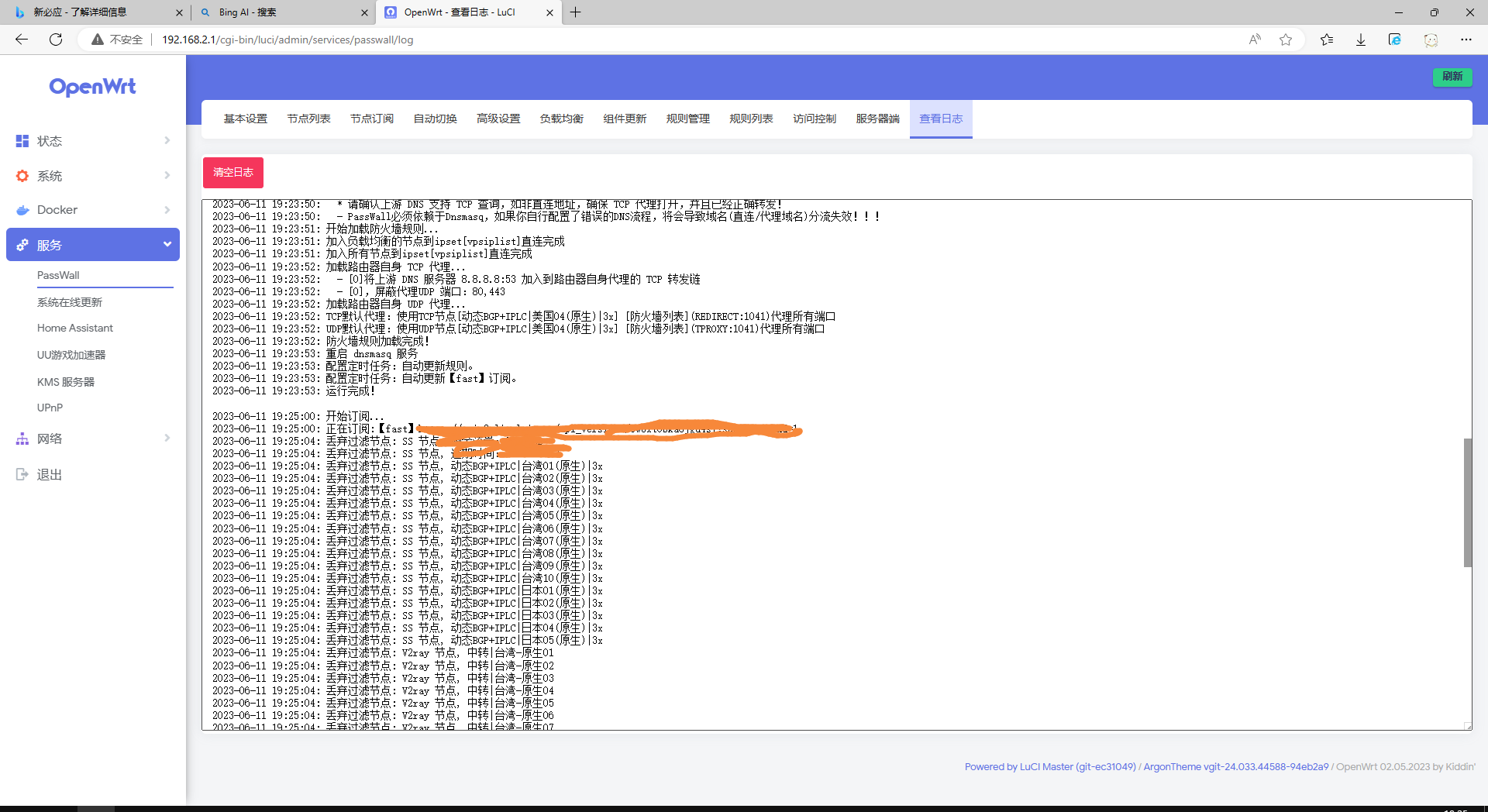Click the red 清空日志 button
The image size is (1488, 812).
click(x=233, y=172)
